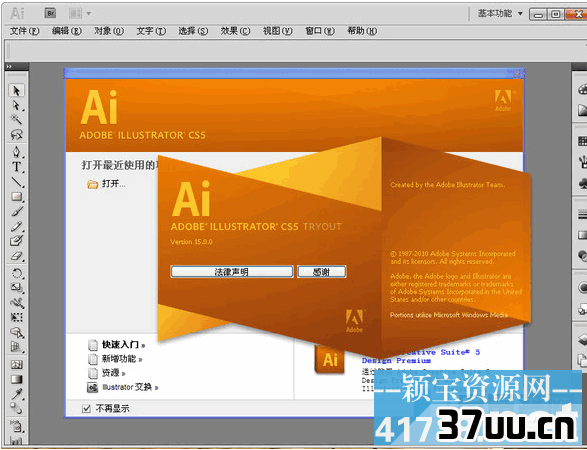
Task: Open the 对象(O) menu
Action: coord(109,31)
